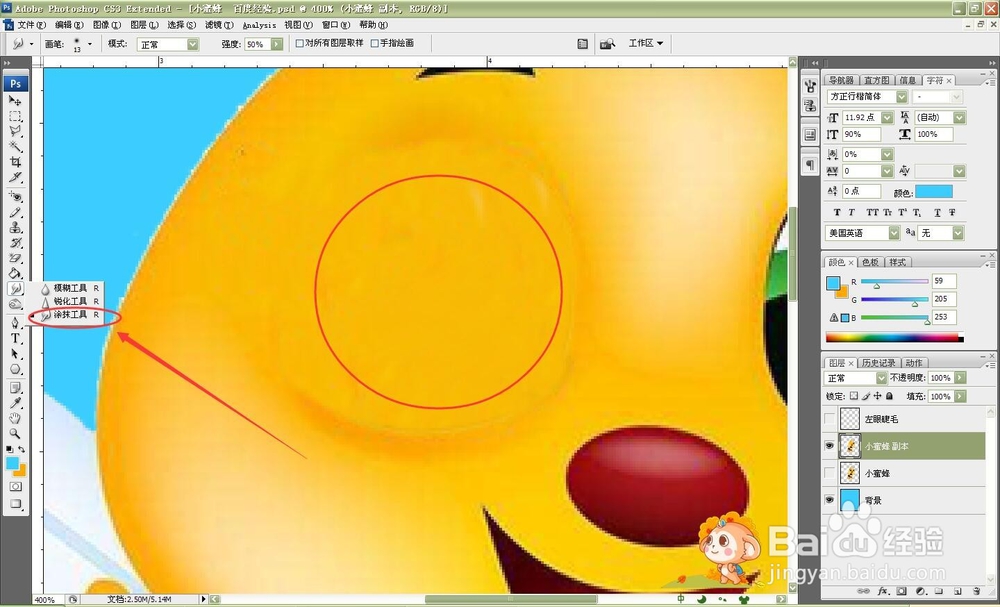Viewport: 1000px width, 607px height.
Task: Activate the Type tool
Action: pos(15,339)
